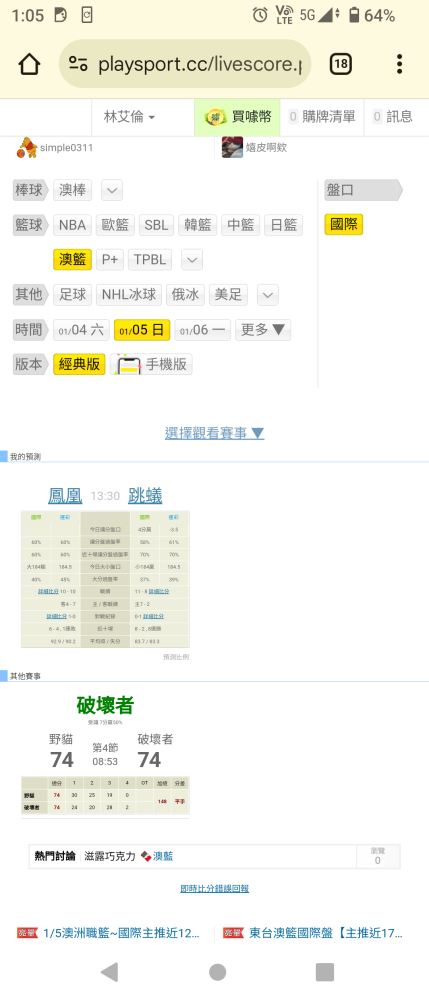Image resolution: width=429 pixels, height=1000 pixels.
Task: Tap the Android recent apps square
Action: [x=324, y=972]
